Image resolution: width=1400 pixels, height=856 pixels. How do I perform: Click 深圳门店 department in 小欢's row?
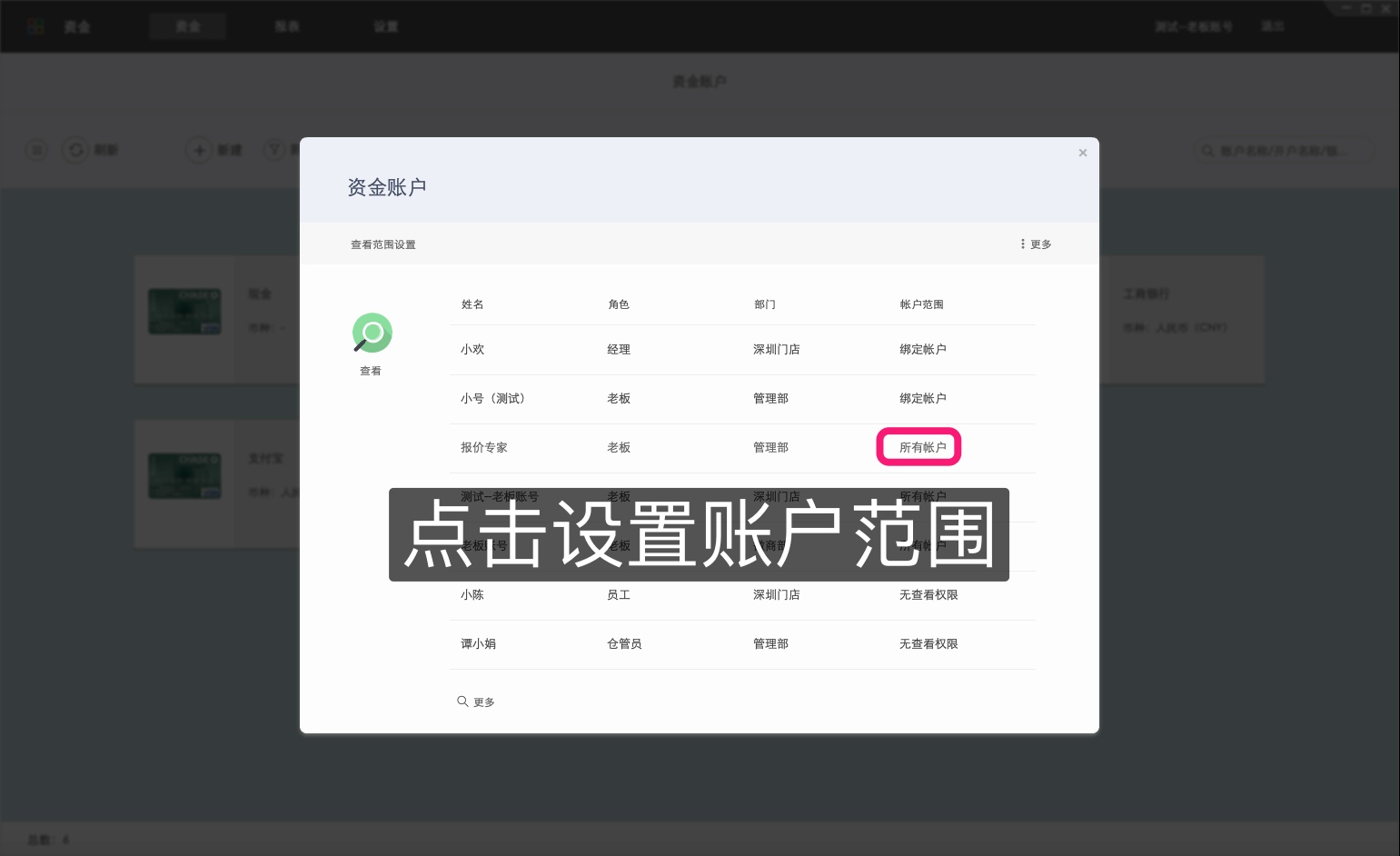click(777, 349)
